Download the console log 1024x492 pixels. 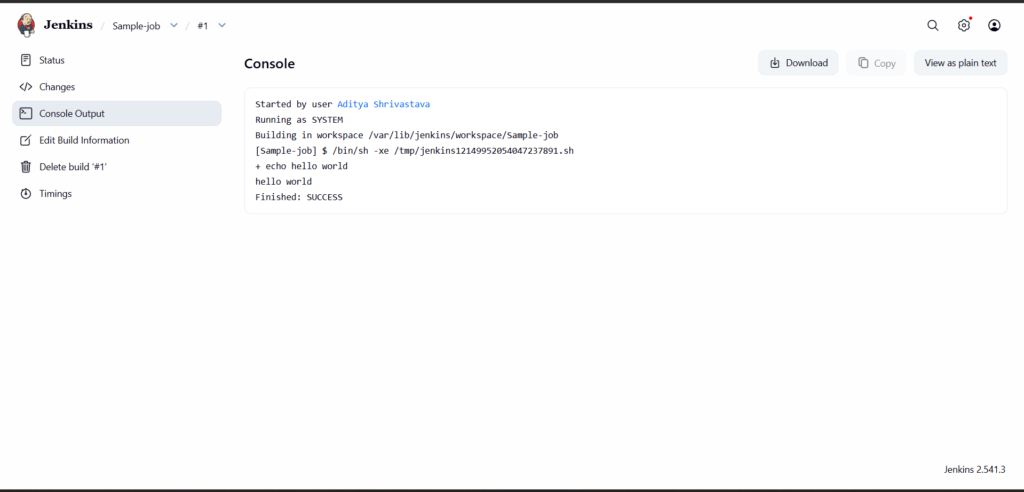(798, 63)
